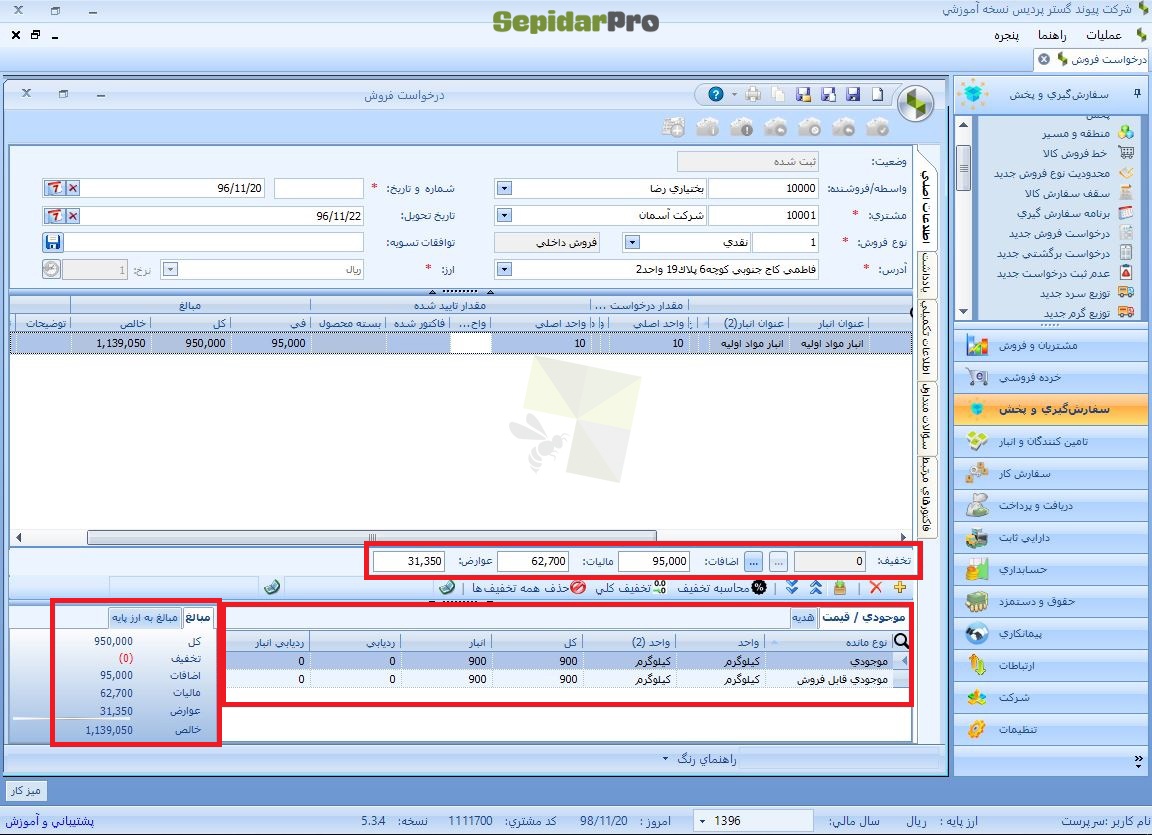The image size is (1152, 835).
Task: Open the Sepidar green logo button
Action: (915, 103)
